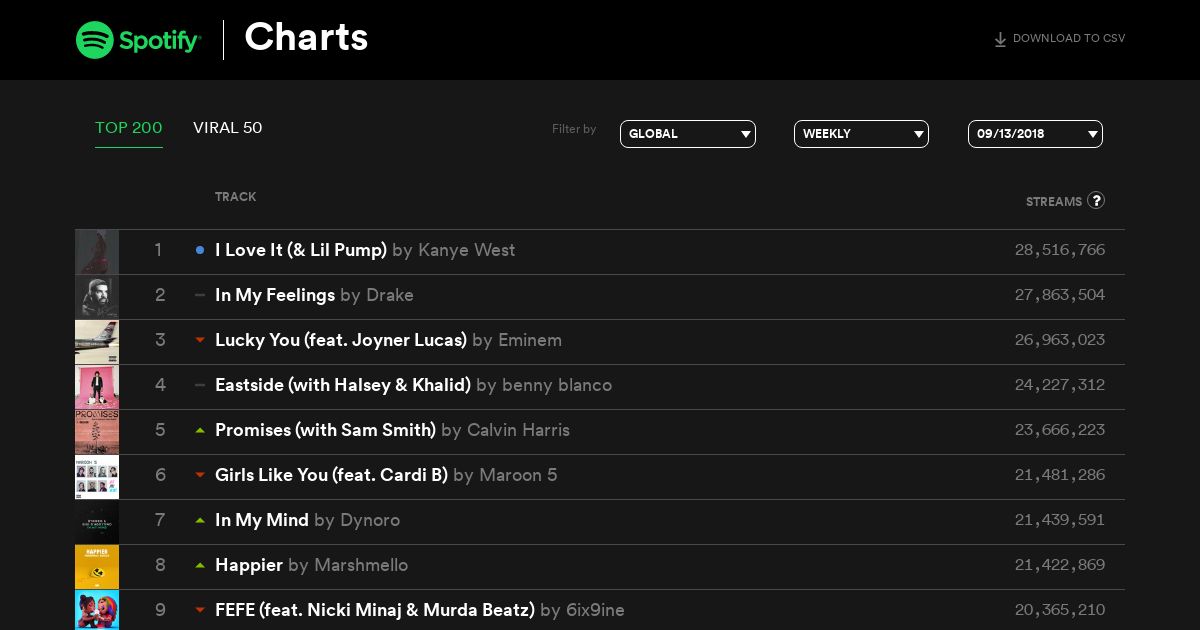Click the Spotify logo icon
Screen dimensions: 1200x630
coord(95,40)
